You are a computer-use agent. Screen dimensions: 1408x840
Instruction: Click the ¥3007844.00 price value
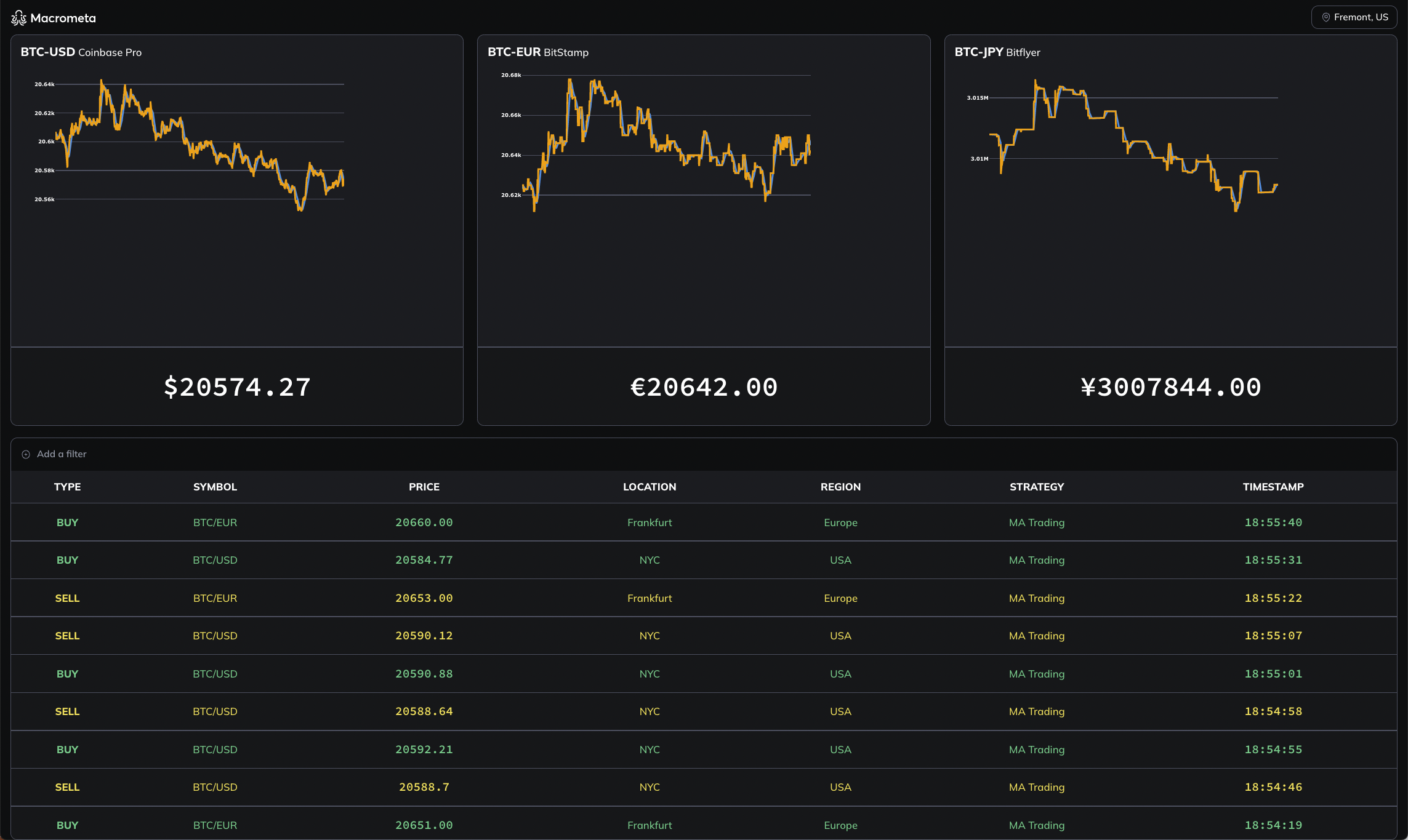[x=1170, y=387]
